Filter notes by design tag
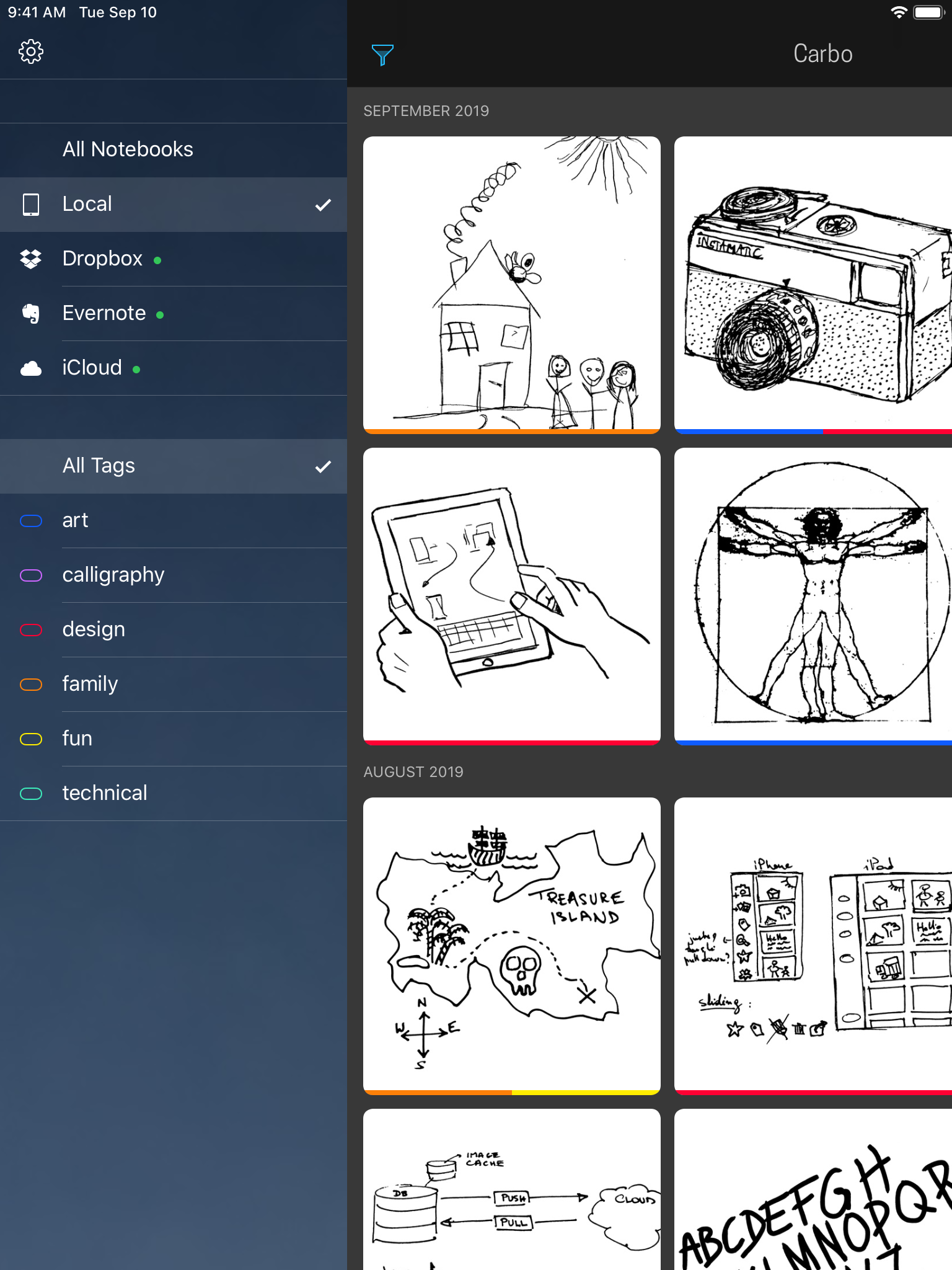 click(174, 630)
